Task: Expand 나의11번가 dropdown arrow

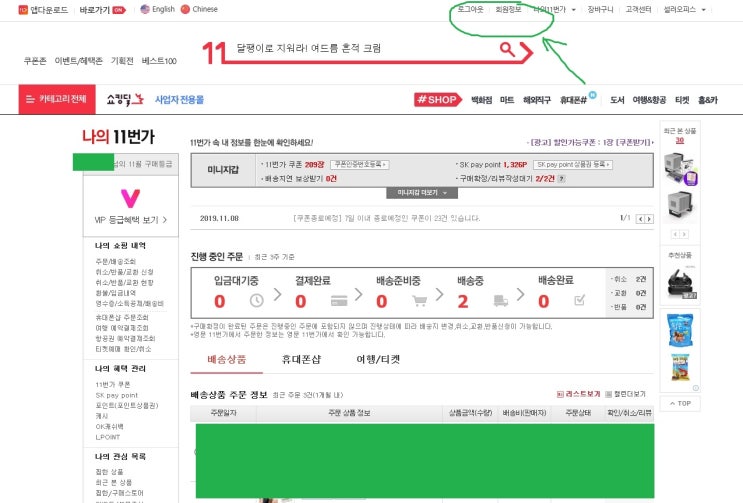Action: (573, 10)
